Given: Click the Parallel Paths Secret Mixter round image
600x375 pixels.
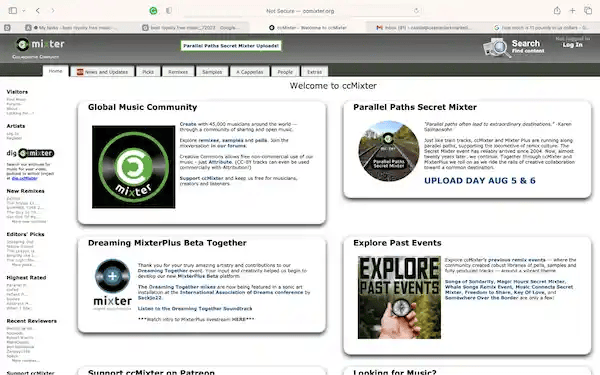Looking at the screenshot, I should click(x=389, y=151).
